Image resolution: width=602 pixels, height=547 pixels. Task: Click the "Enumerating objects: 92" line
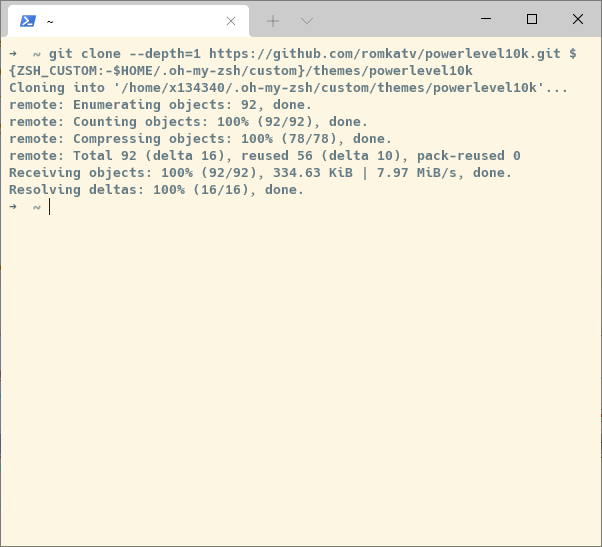click(160, 105)
